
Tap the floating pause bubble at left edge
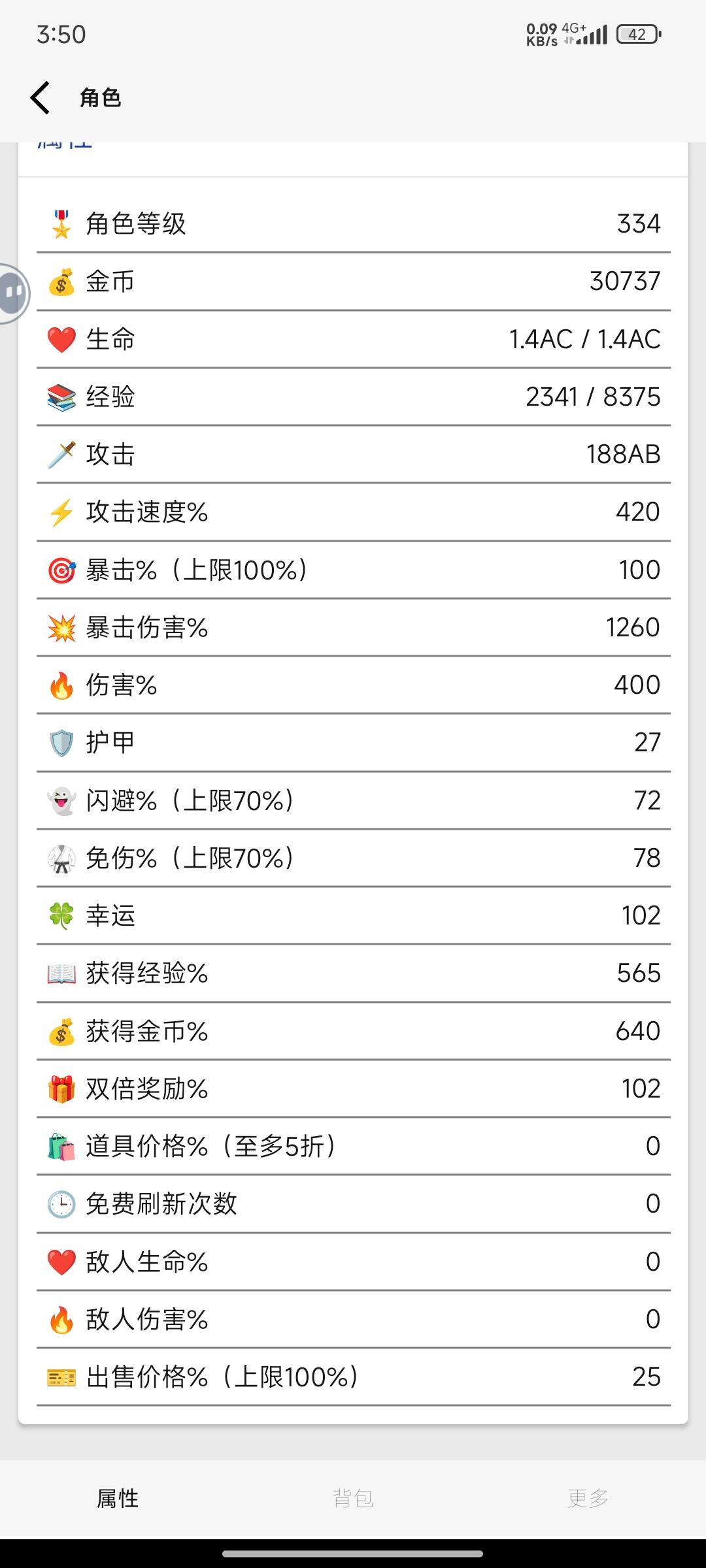(x=13, y=293)
